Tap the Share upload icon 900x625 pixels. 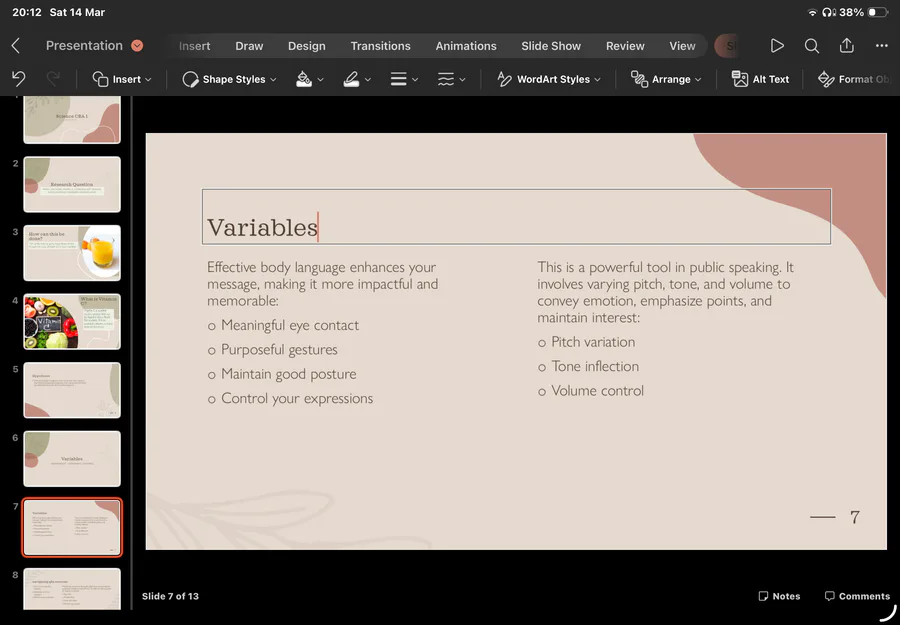847,45
